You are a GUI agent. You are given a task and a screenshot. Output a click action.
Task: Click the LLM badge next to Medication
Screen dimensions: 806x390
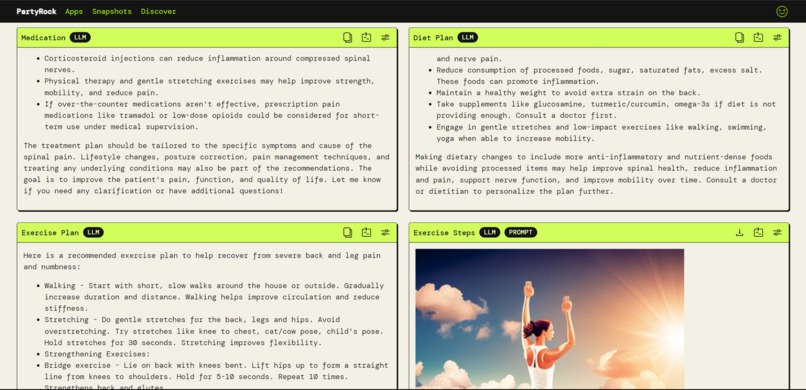[x=80, y=38]
